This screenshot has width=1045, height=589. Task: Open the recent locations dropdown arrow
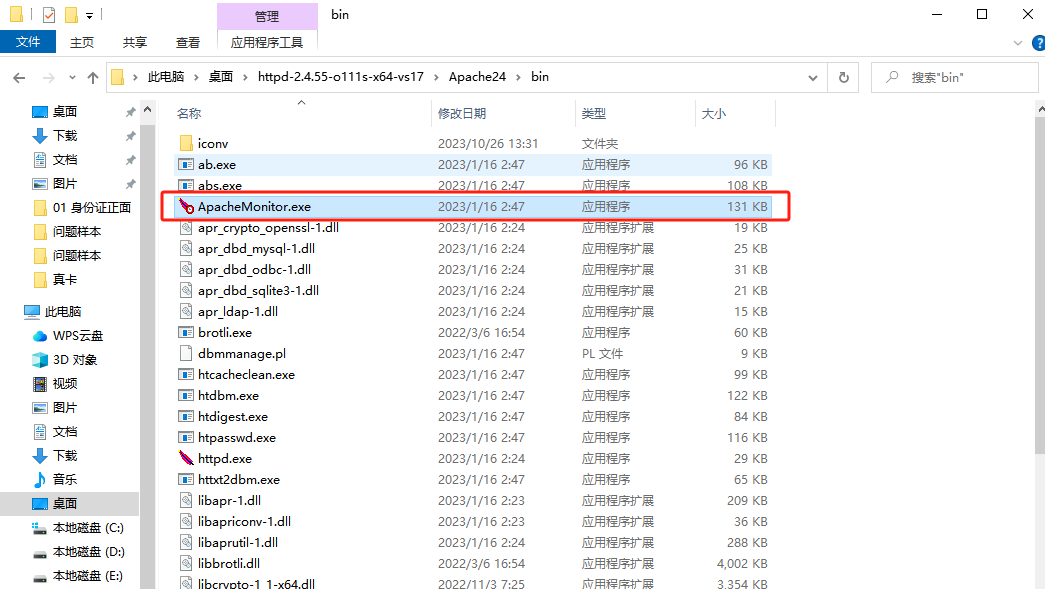coord(72,78)
